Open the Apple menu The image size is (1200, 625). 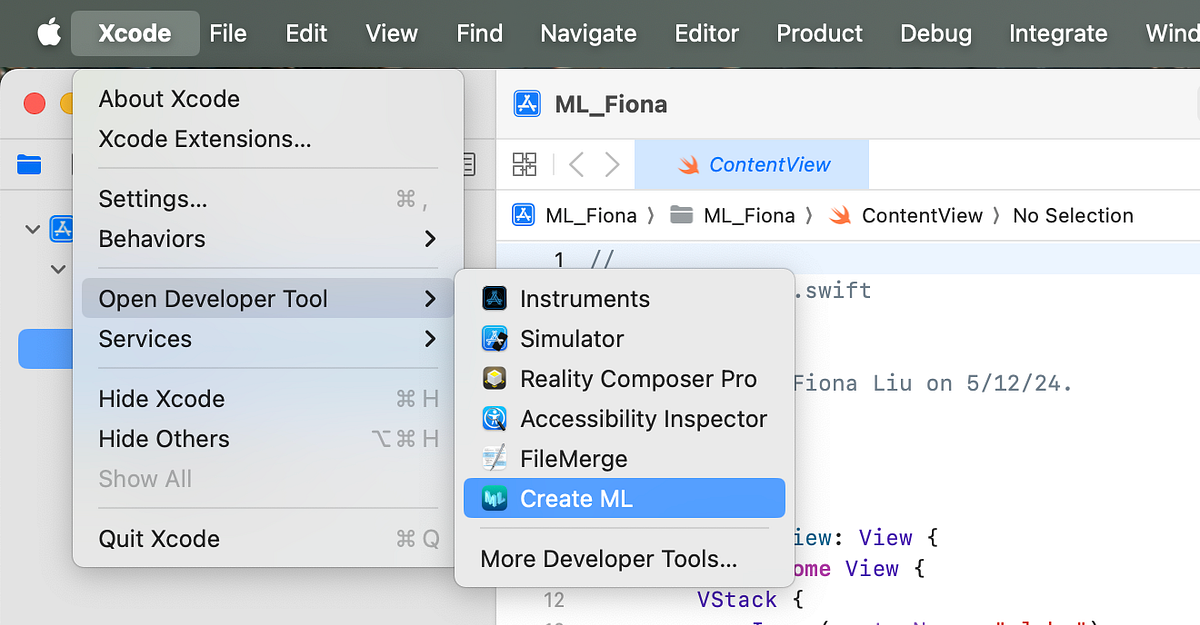[48, 33]
